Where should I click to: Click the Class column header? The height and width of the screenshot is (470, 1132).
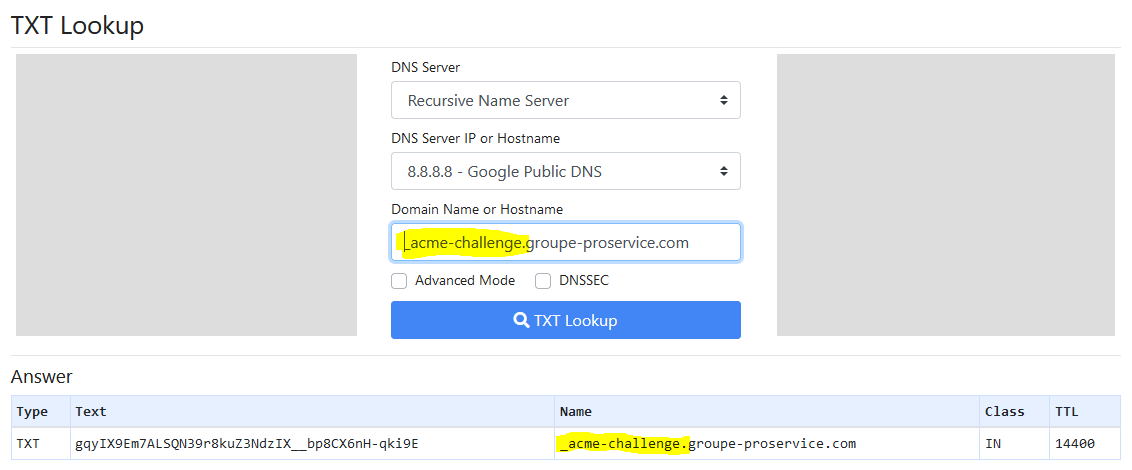[x=1004, y=411]
